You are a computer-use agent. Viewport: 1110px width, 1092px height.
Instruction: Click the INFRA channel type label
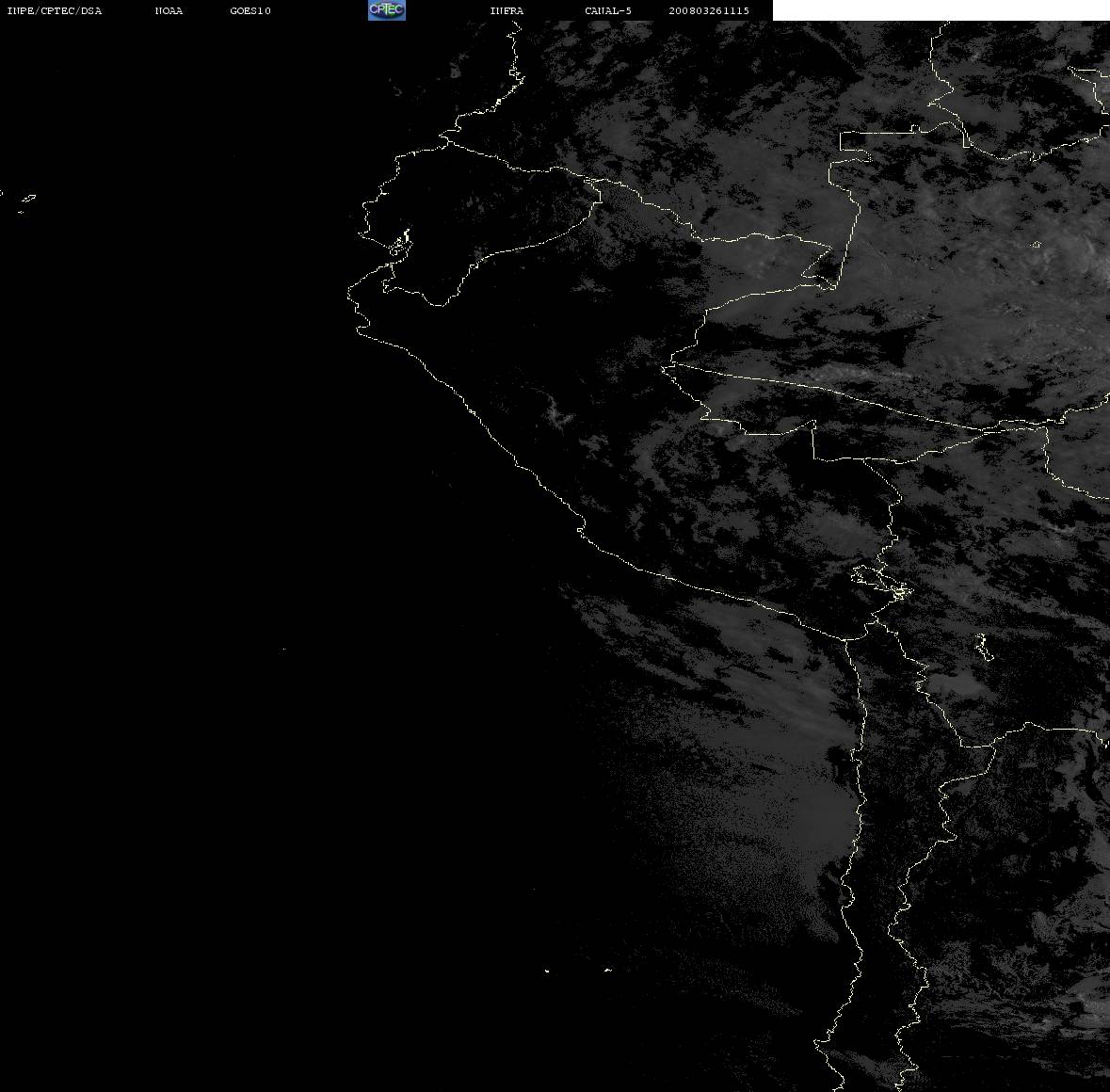[x=507, y=10]
